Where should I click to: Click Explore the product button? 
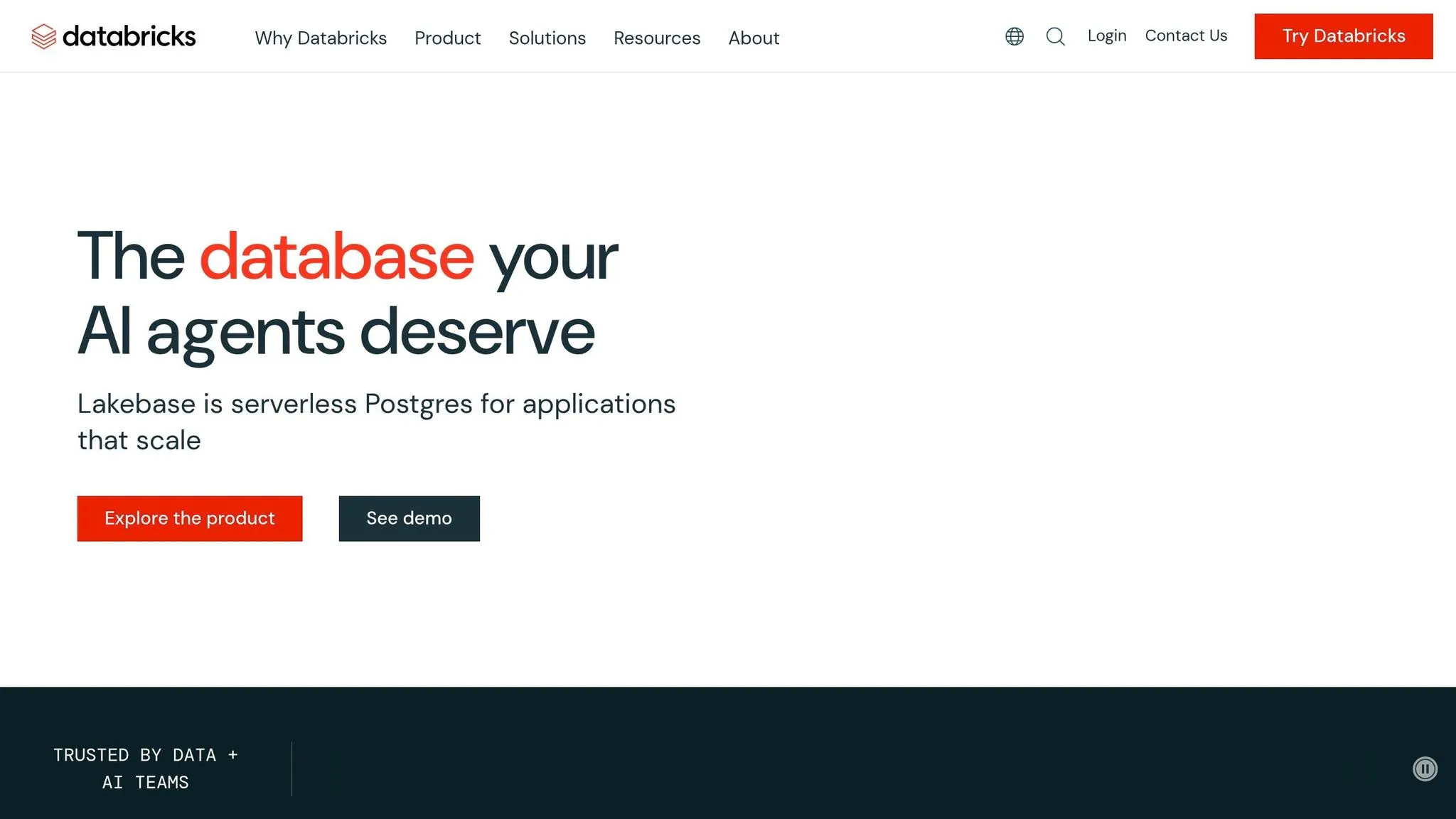click(x=190, y=518)
